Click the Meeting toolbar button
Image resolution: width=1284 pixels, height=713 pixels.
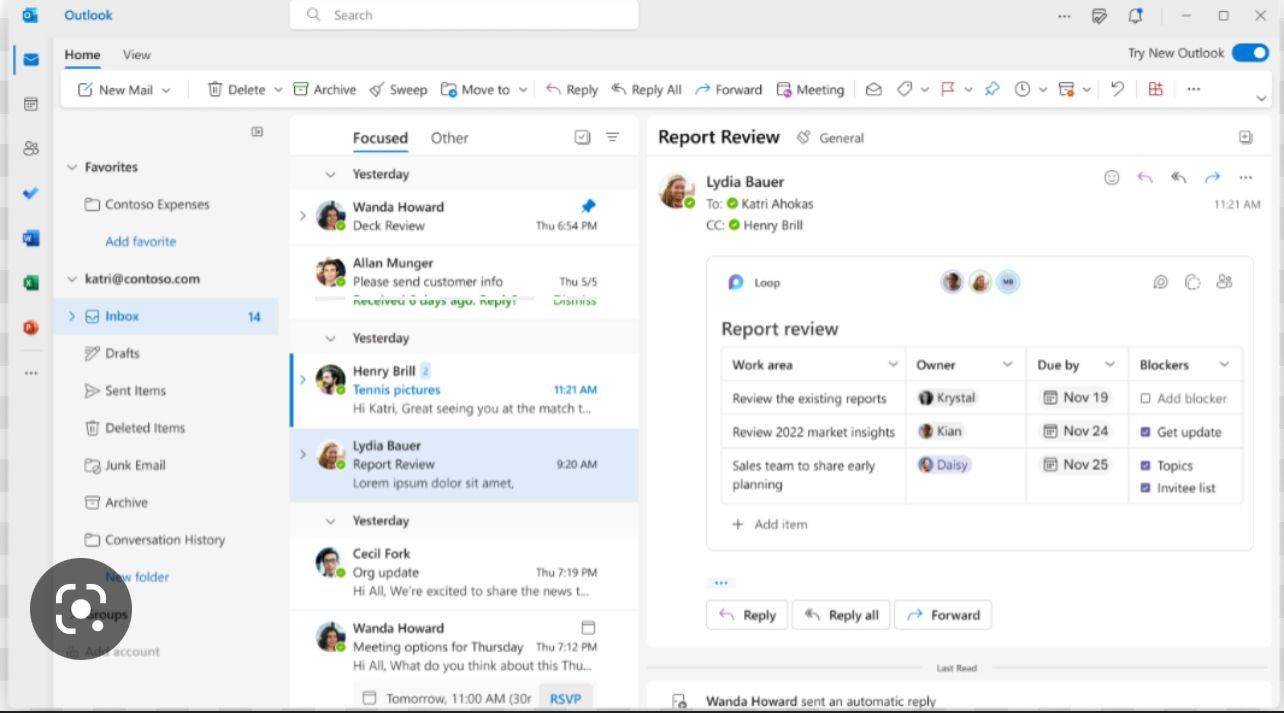(811, 89)
